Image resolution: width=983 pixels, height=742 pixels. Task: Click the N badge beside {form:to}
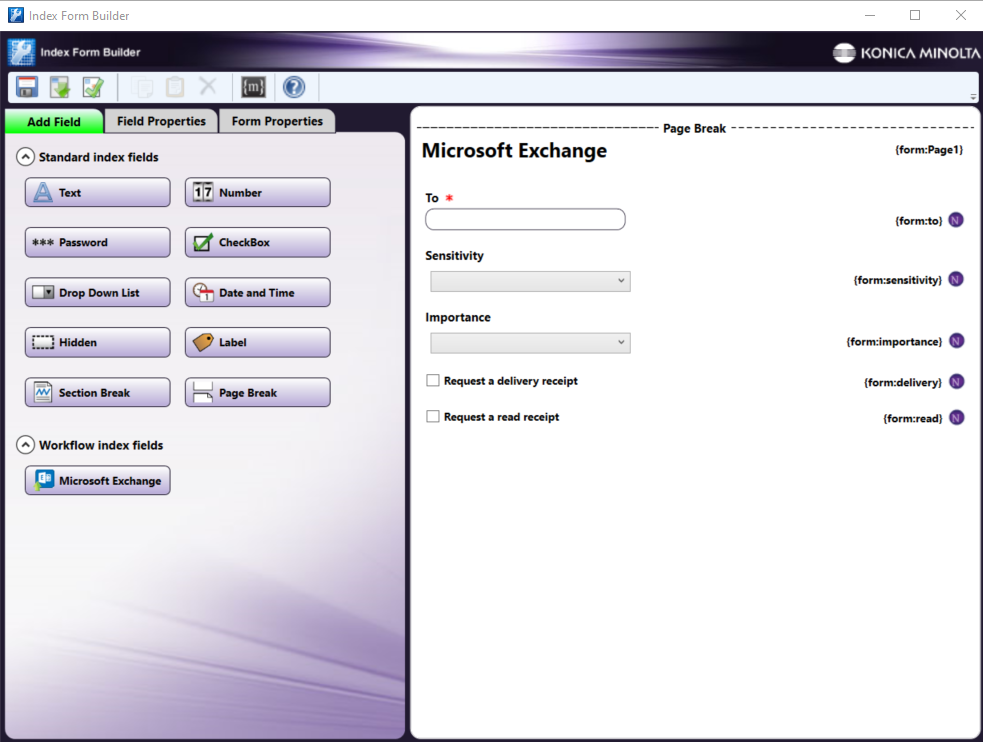click(955, 220)
